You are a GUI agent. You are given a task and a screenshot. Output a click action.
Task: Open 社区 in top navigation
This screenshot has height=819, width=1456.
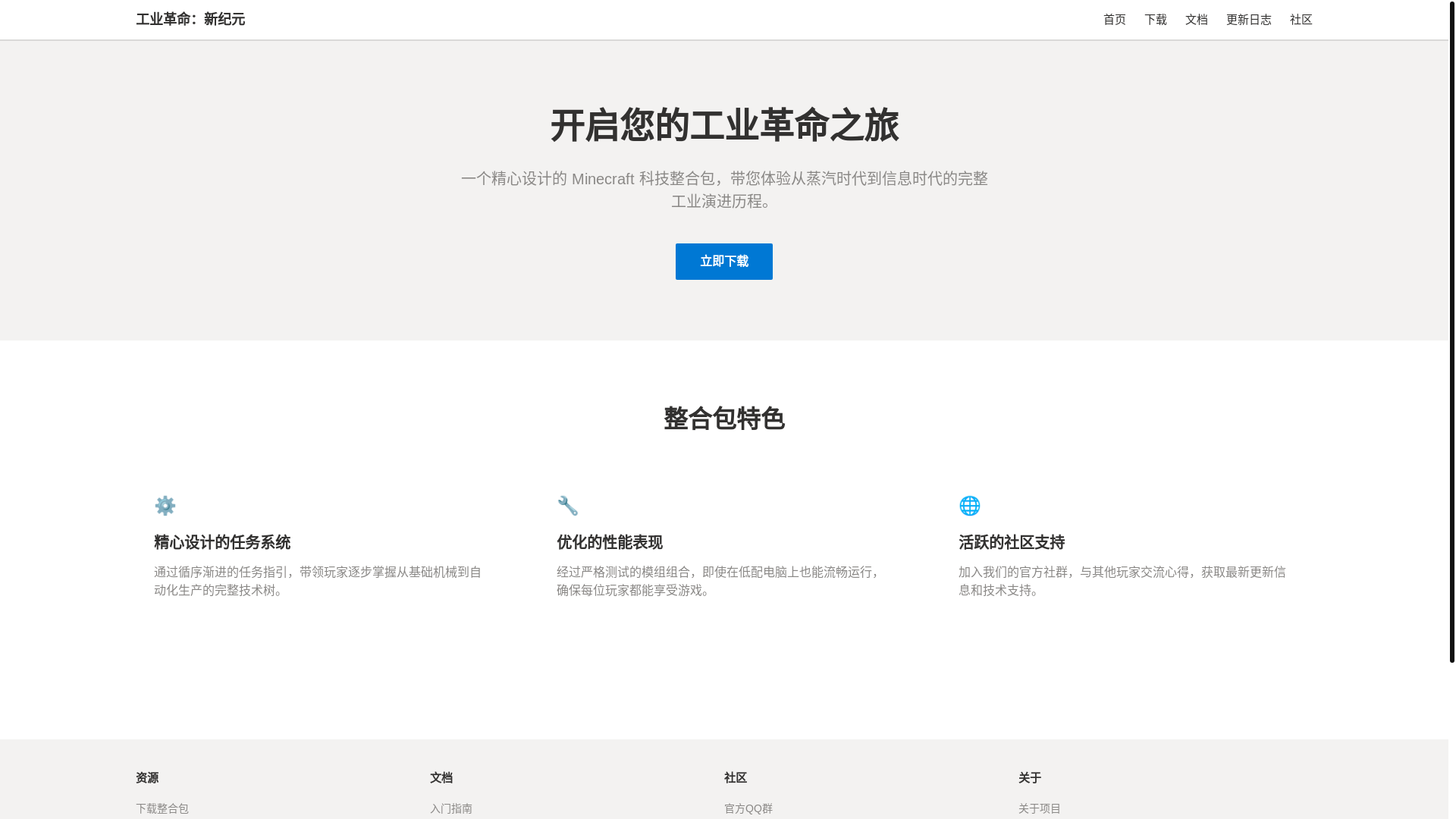(1301, 20)
